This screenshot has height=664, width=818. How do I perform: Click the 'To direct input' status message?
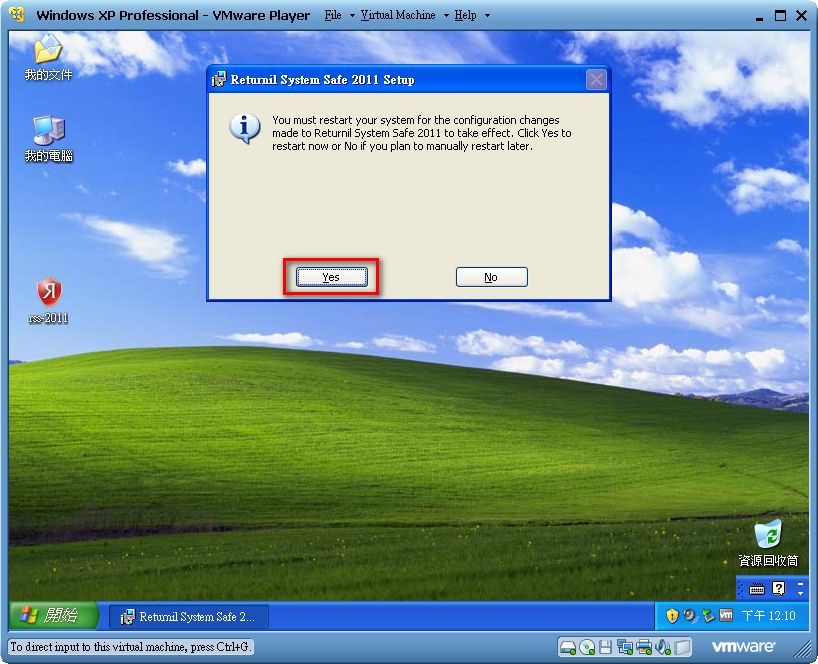tap(130, 647)
